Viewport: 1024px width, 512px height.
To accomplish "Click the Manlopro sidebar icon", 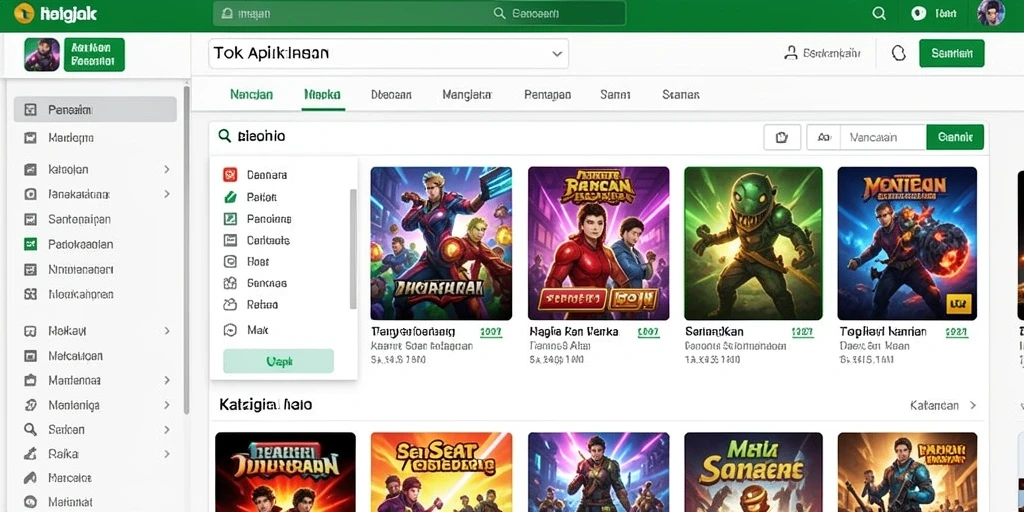I will (30, 138).
